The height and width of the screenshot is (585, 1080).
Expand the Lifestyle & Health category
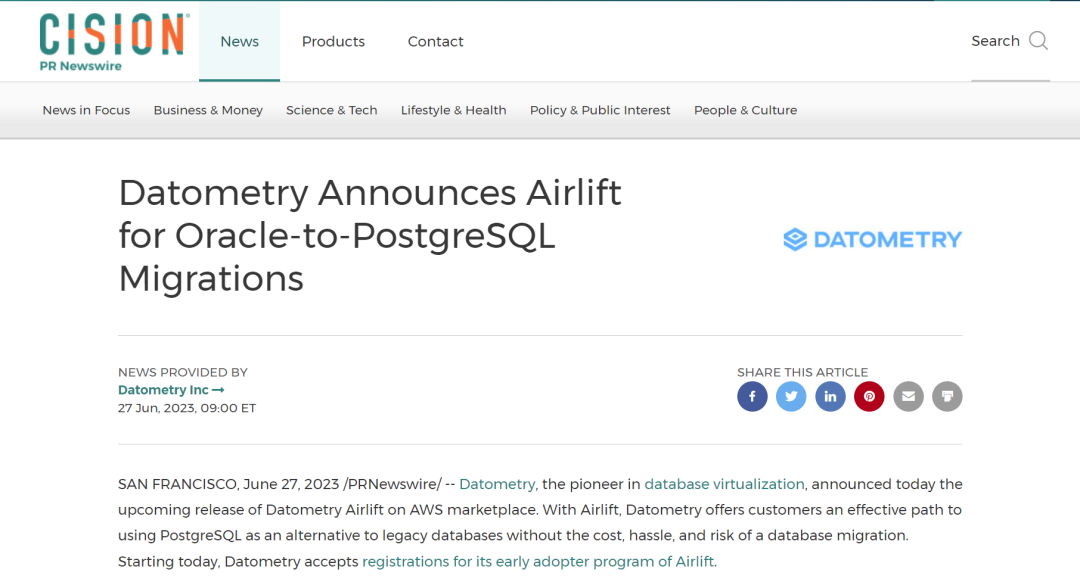[x=453, y=110]
